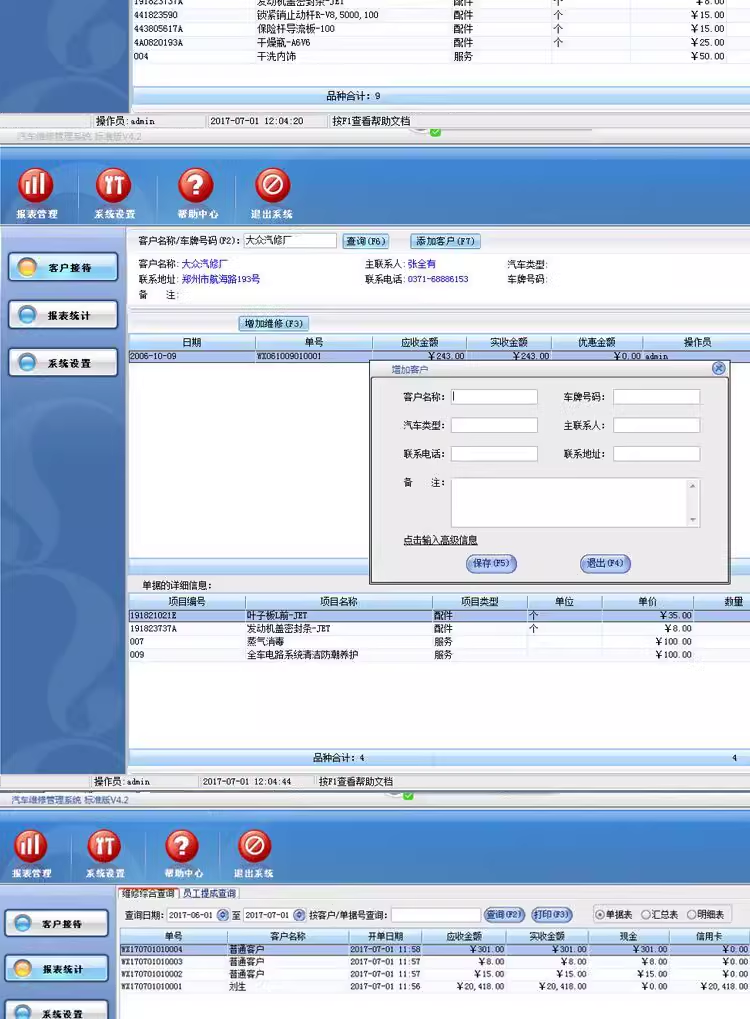Select item row 007 蒸气消毒
Screen dimensions: 750x1019
(439, 641)
